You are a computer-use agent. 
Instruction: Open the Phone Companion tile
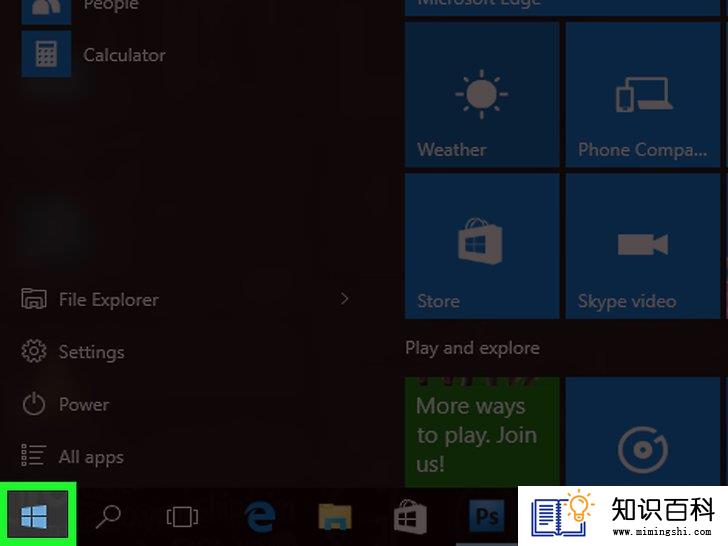pos(643,95)
